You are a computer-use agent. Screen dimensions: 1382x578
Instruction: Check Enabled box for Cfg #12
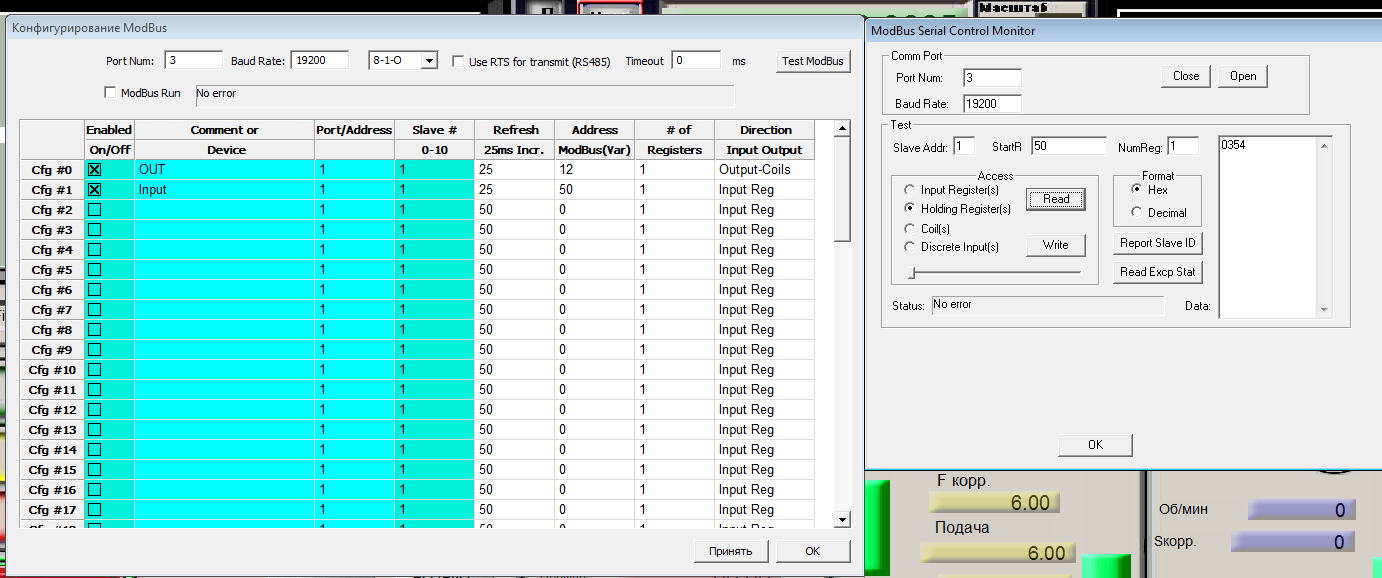pyautogui.click(x=95, y=410)
